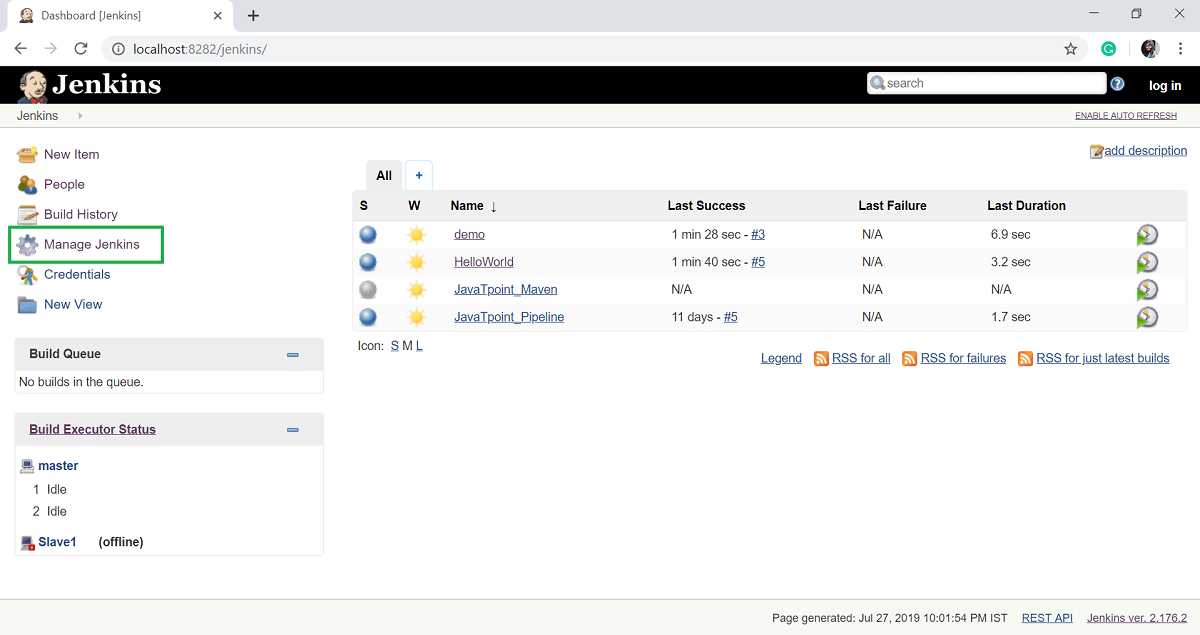This screenshot has width=1200, height=635.
Task: Click the Jenkins breadcrumb link
Action: pos(37,116)
